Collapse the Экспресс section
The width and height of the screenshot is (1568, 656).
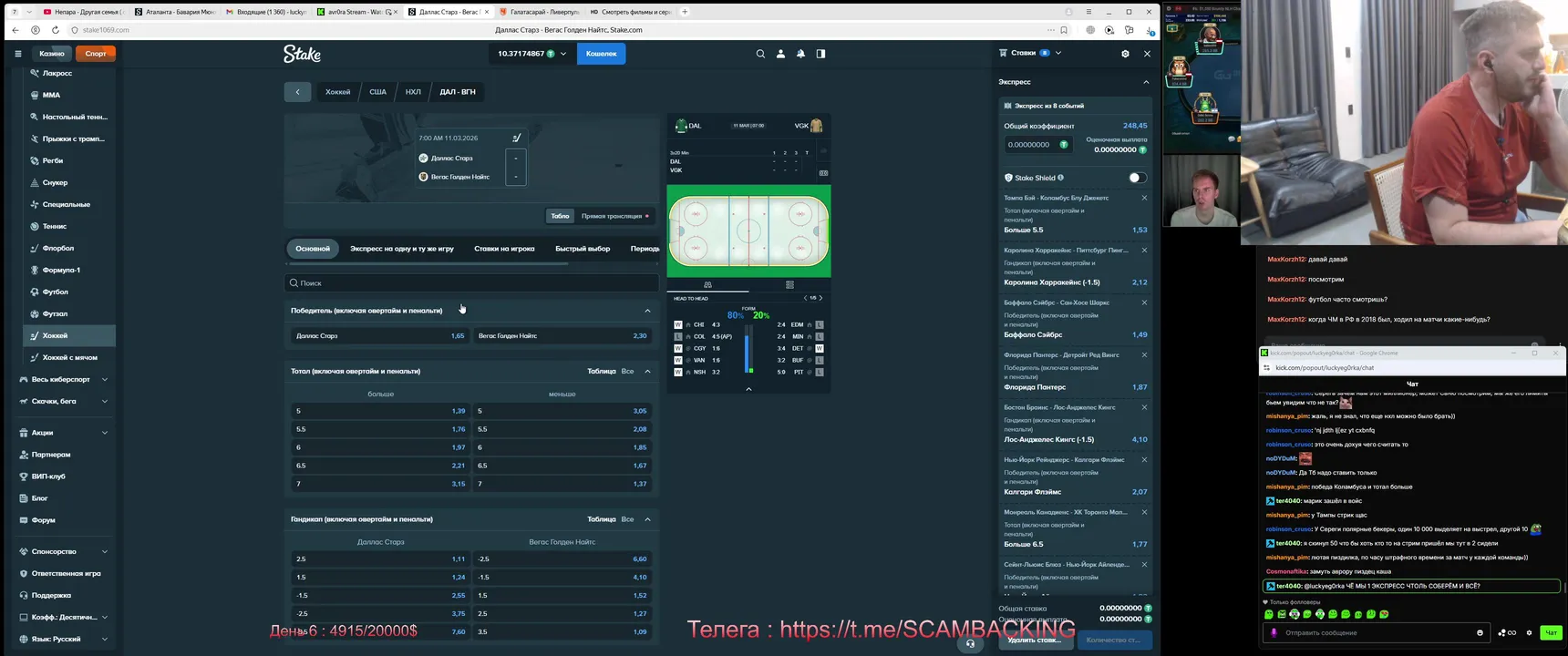click(1146, 82)
